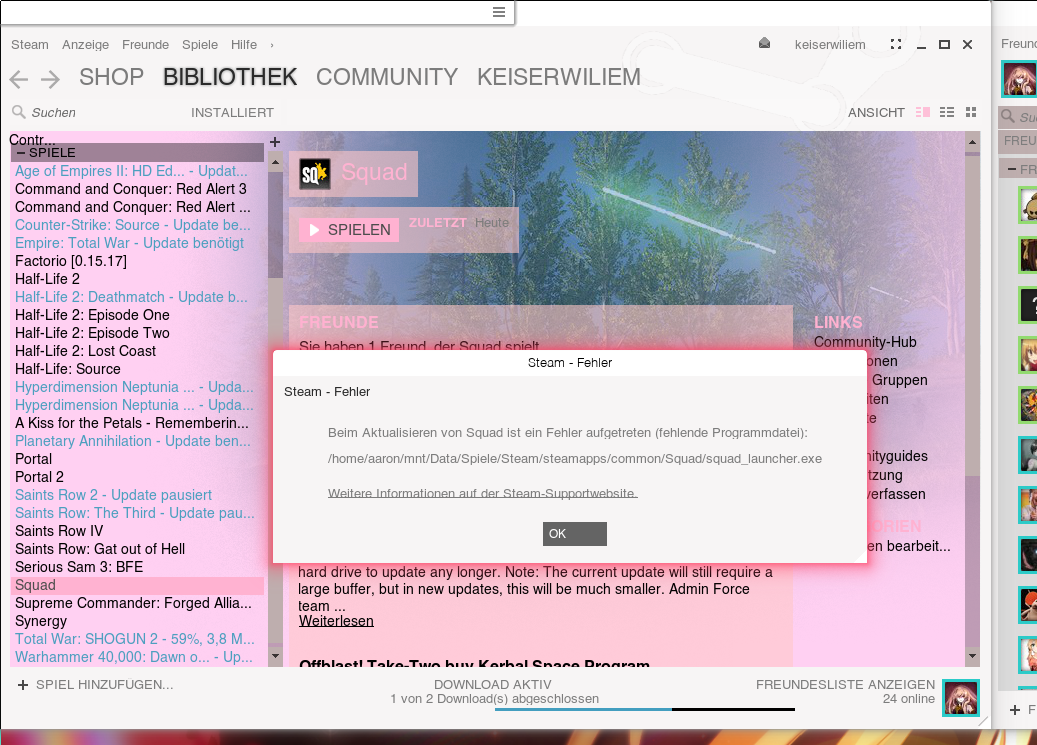Open the Steam menu
The width and height of the screenshot is (1037, 745).
pyautogui.click(x=30, y=44)
